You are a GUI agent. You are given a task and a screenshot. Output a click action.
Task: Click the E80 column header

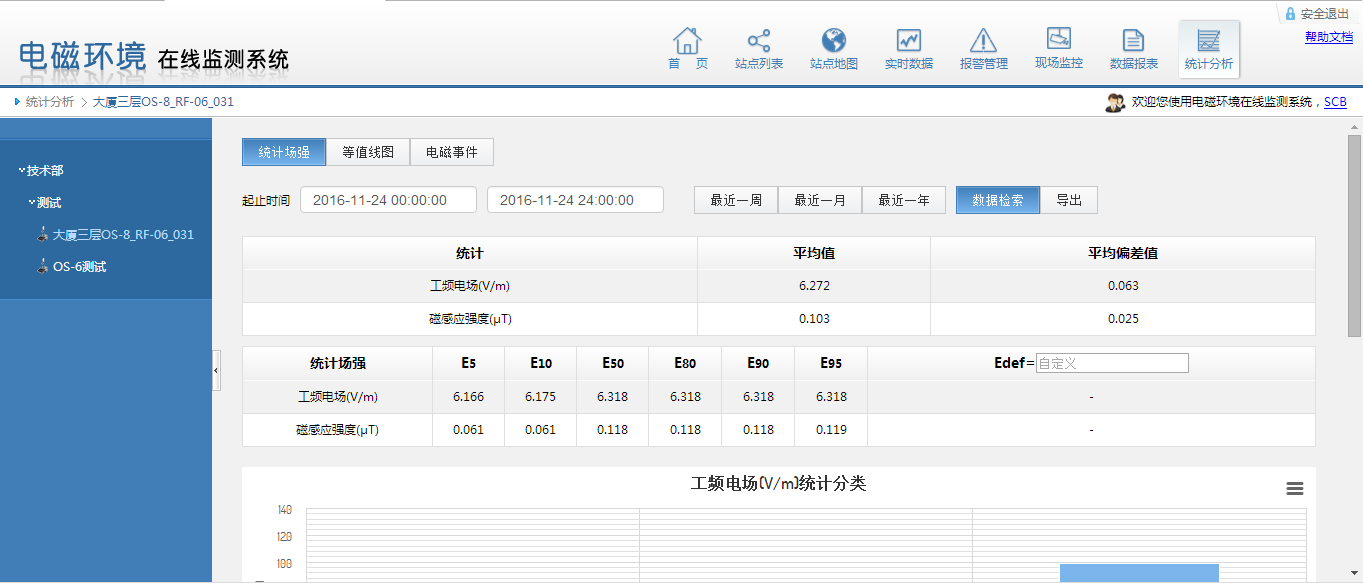pos(685,363)
